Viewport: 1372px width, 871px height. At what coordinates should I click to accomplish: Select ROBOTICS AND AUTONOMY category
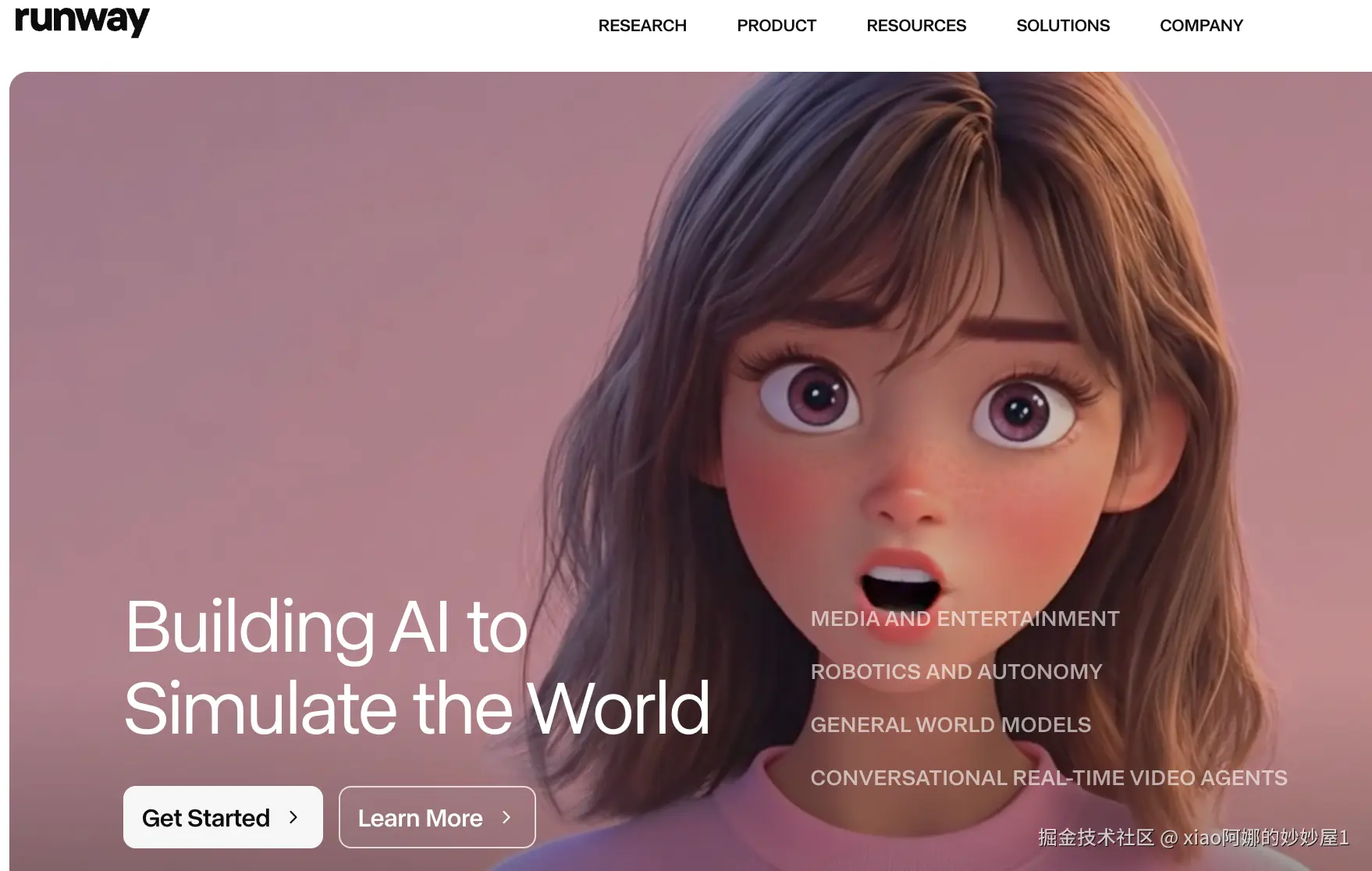[956, 672]
